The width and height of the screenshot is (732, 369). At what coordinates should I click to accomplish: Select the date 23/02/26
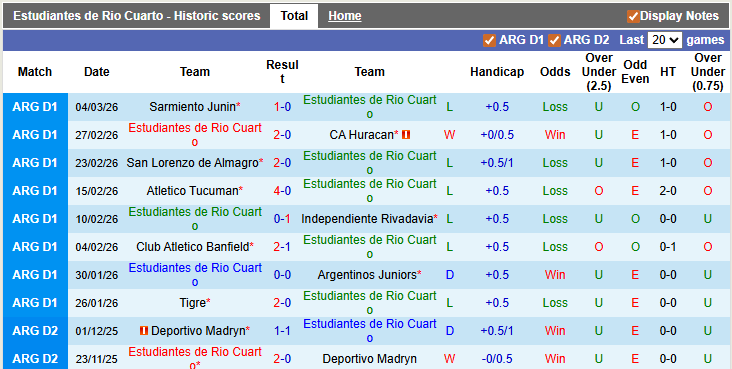97,163
